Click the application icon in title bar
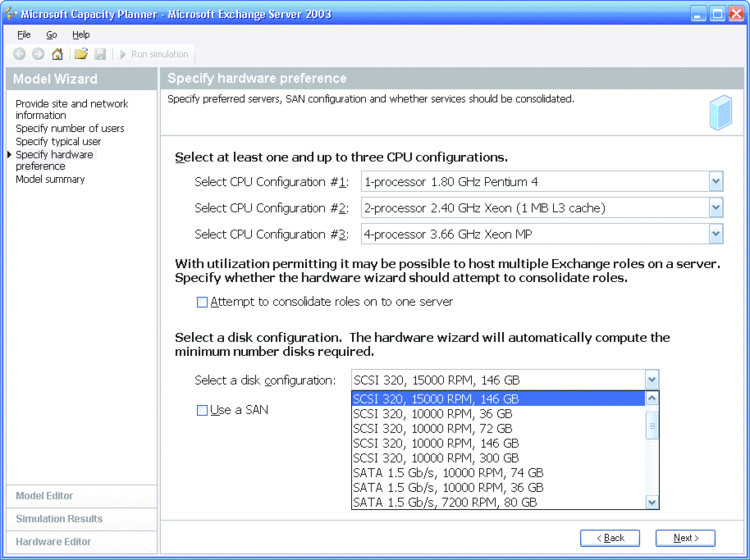Screen dimensions: 750x560 tap(11, 13)
